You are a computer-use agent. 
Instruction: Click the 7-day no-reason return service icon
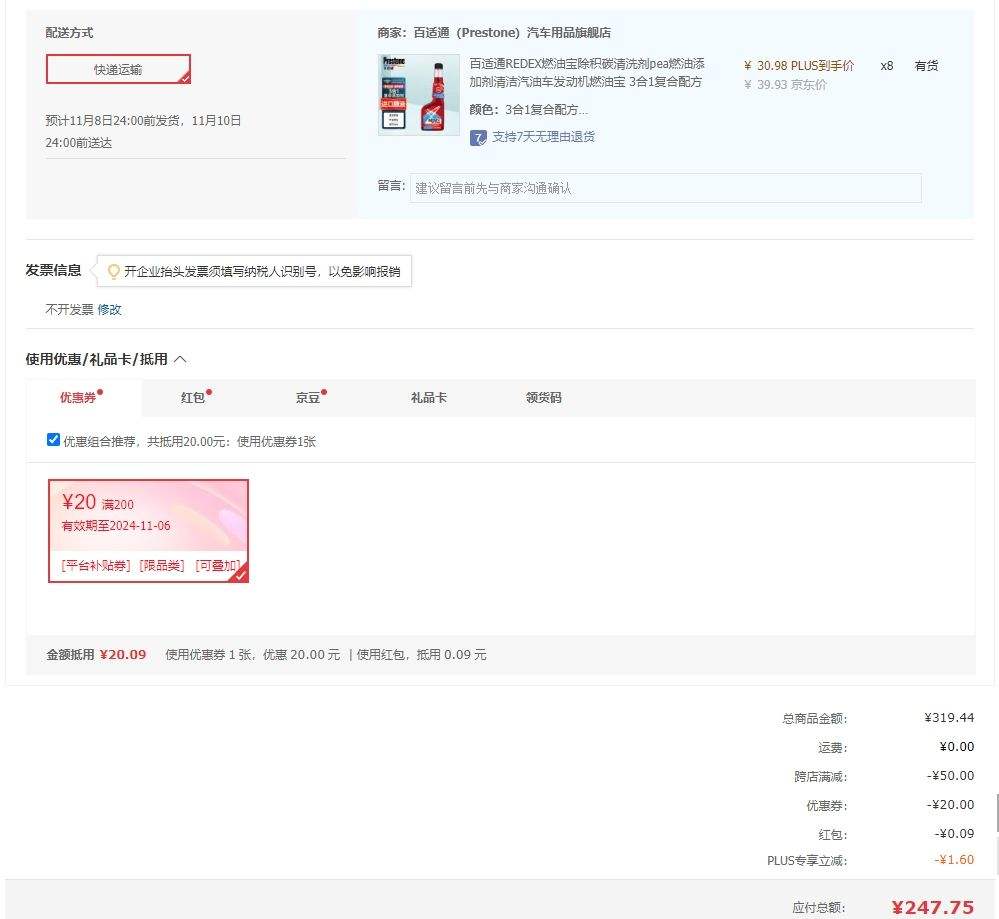pyautogui.click(x=479, y=137)
